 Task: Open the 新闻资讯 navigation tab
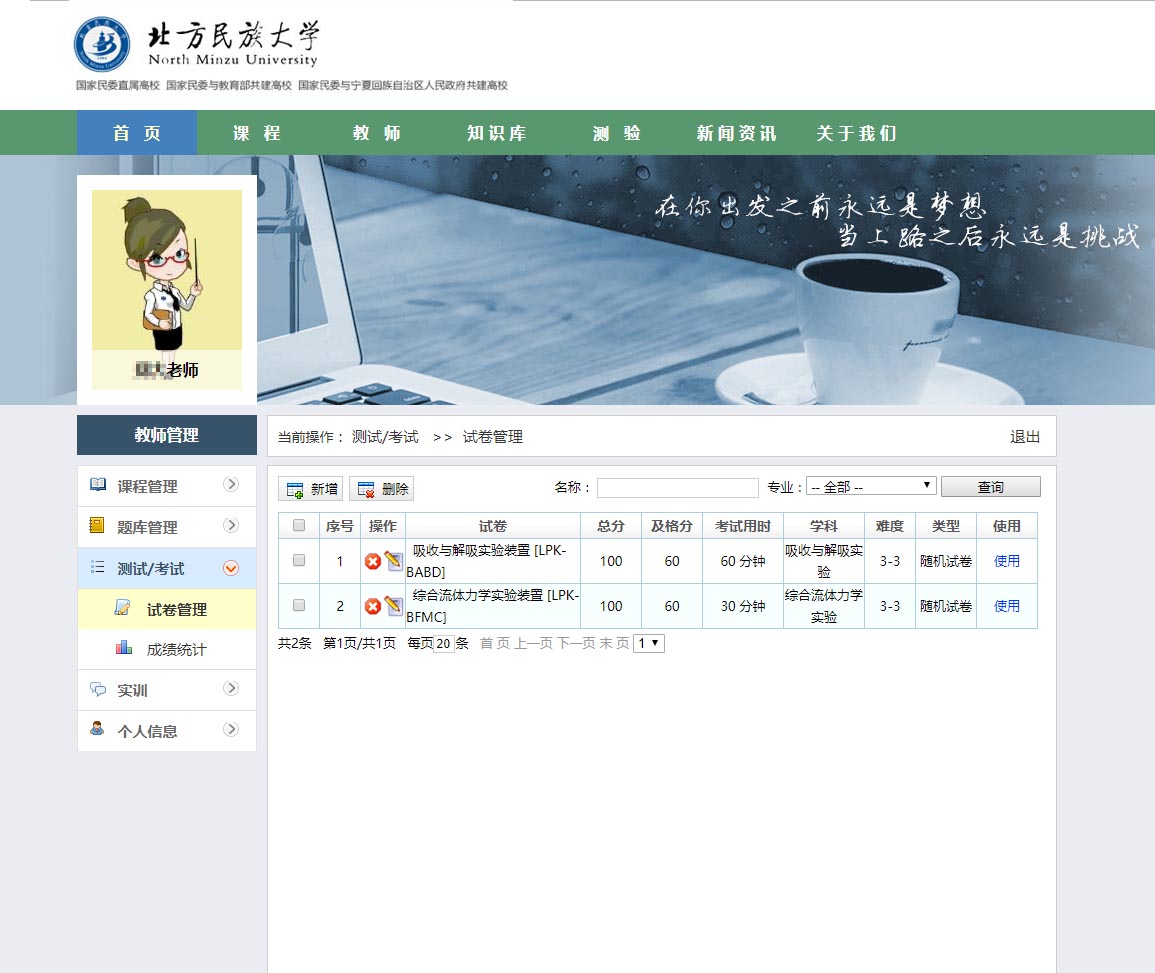click(736, 133)
